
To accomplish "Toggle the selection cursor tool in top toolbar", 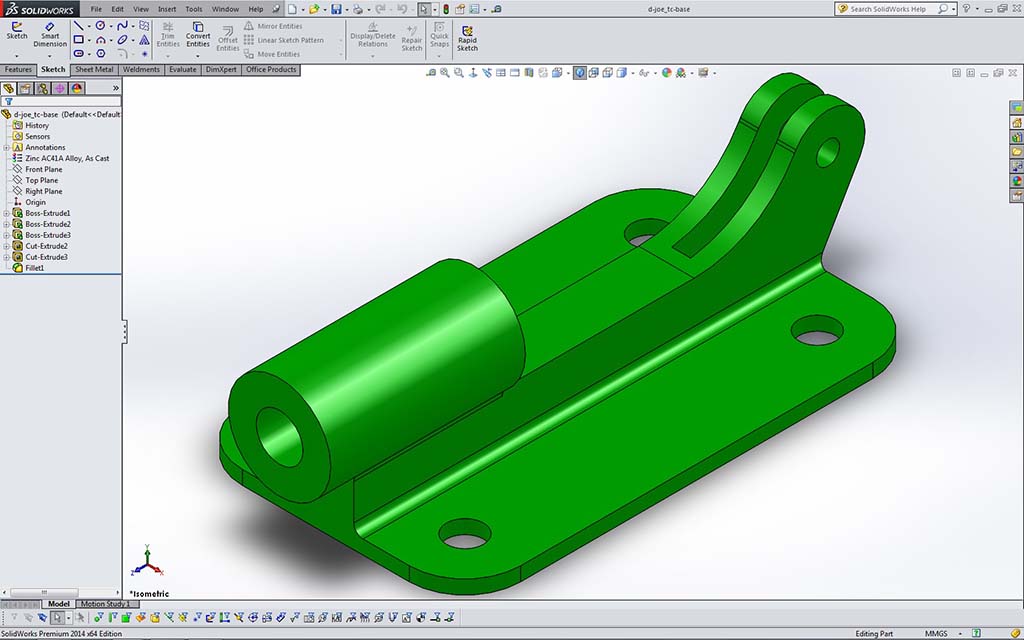I will click(x=423, y=9).
